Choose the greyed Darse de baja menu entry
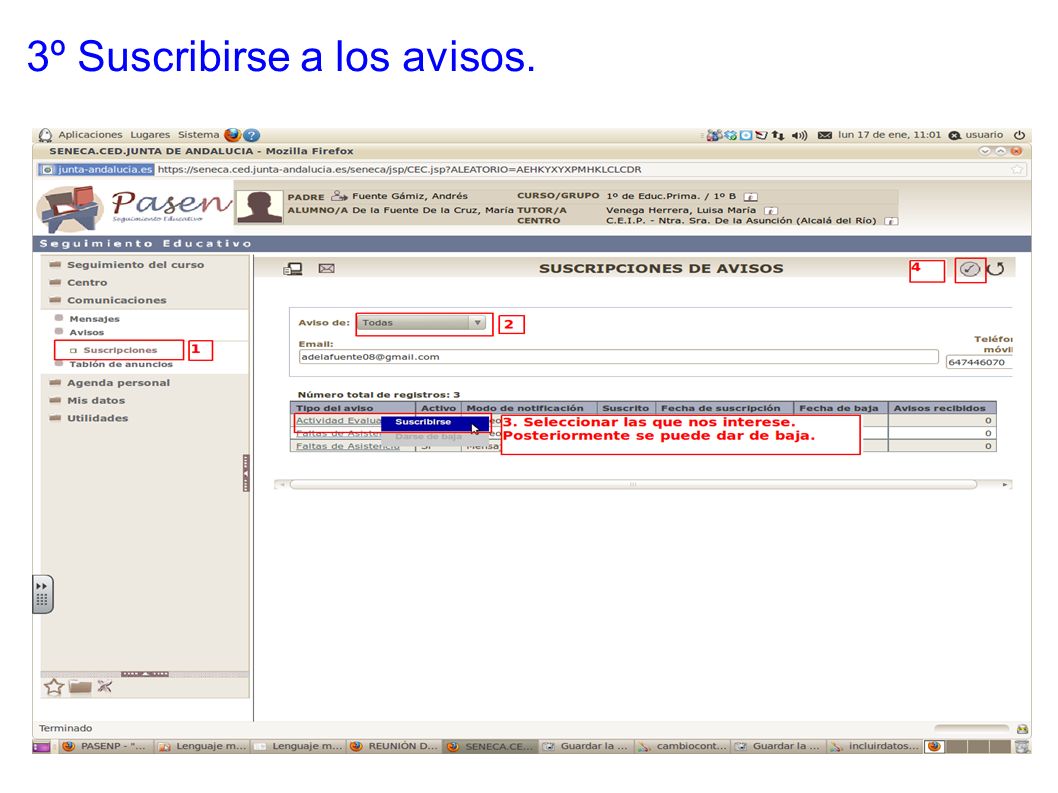The width and height of the screenshot is (1058, 793). [x=435, y=437]
